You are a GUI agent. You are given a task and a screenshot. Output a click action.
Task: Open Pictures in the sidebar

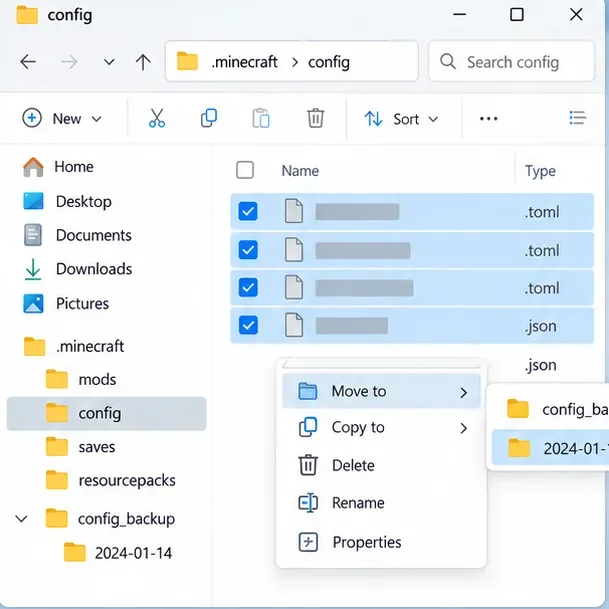(x=66, y=303)
